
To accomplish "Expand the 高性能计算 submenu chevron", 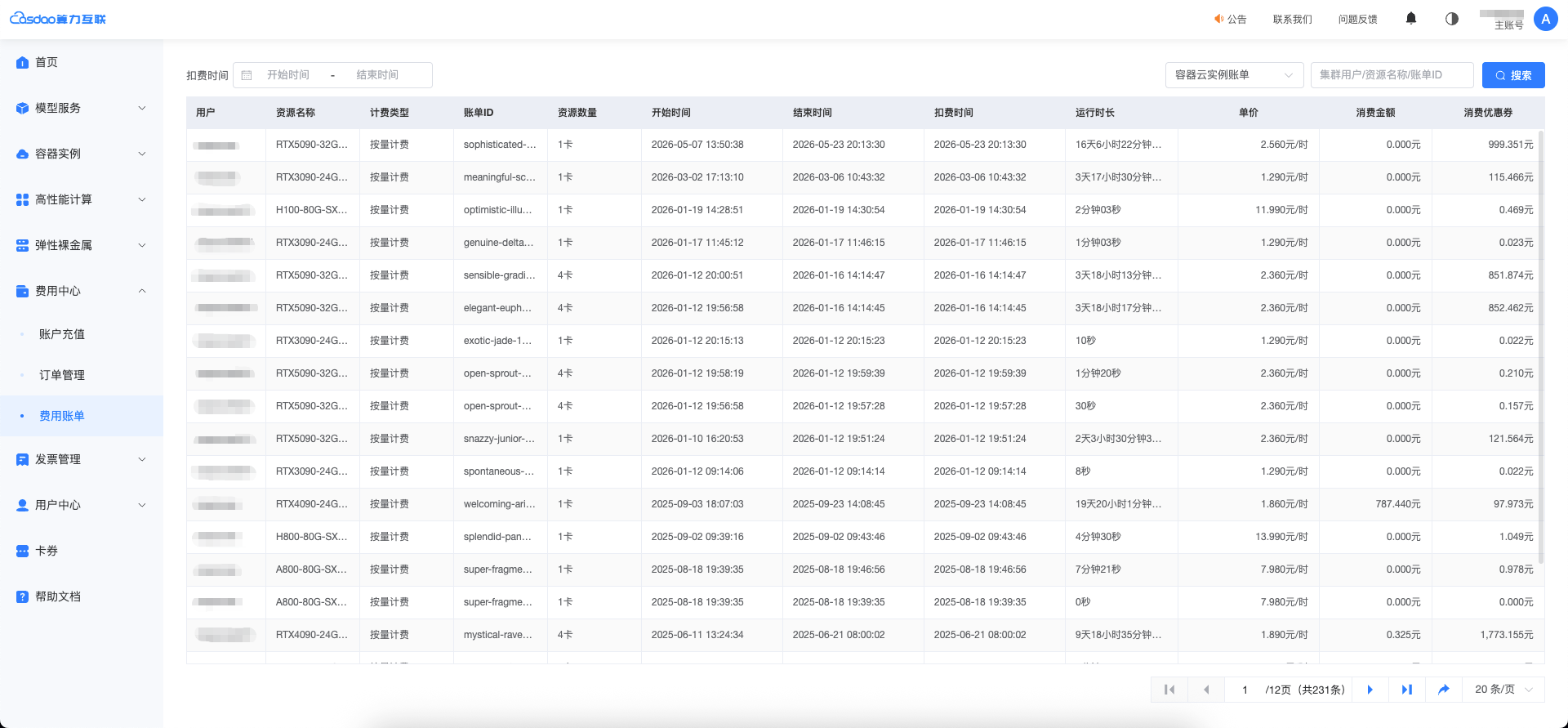I will (x=142, y=199).
